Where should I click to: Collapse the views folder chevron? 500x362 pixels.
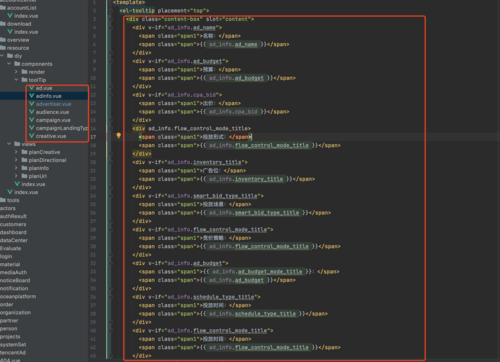point(9,144)
